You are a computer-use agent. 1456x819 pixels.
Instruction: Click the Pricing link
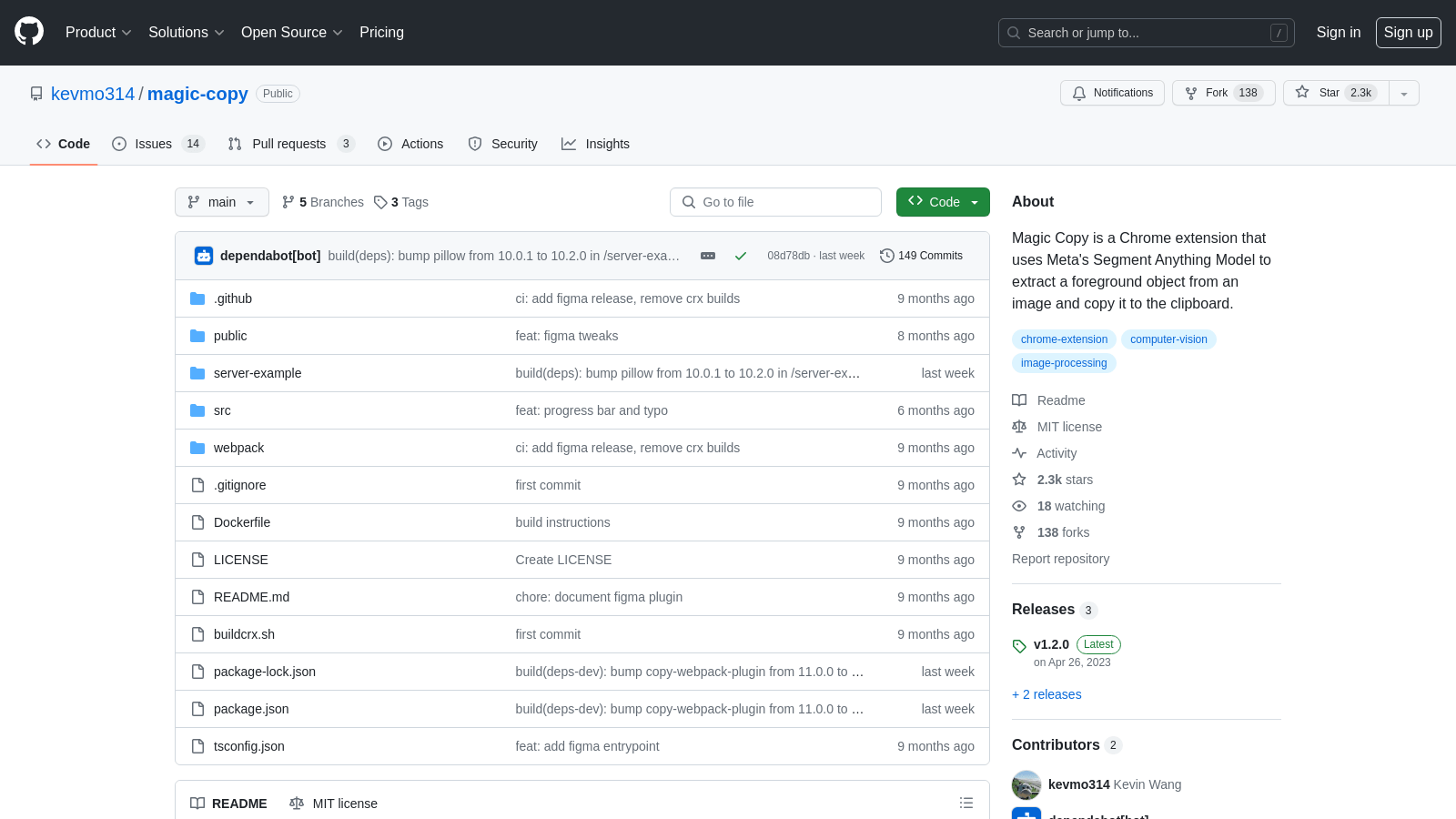[381, 32]
